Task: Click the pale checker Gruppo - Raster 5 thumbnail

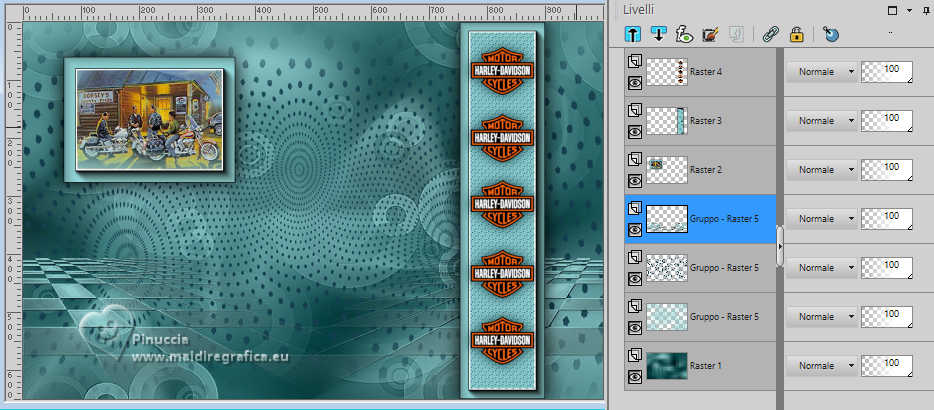Action: pos(667,316)
